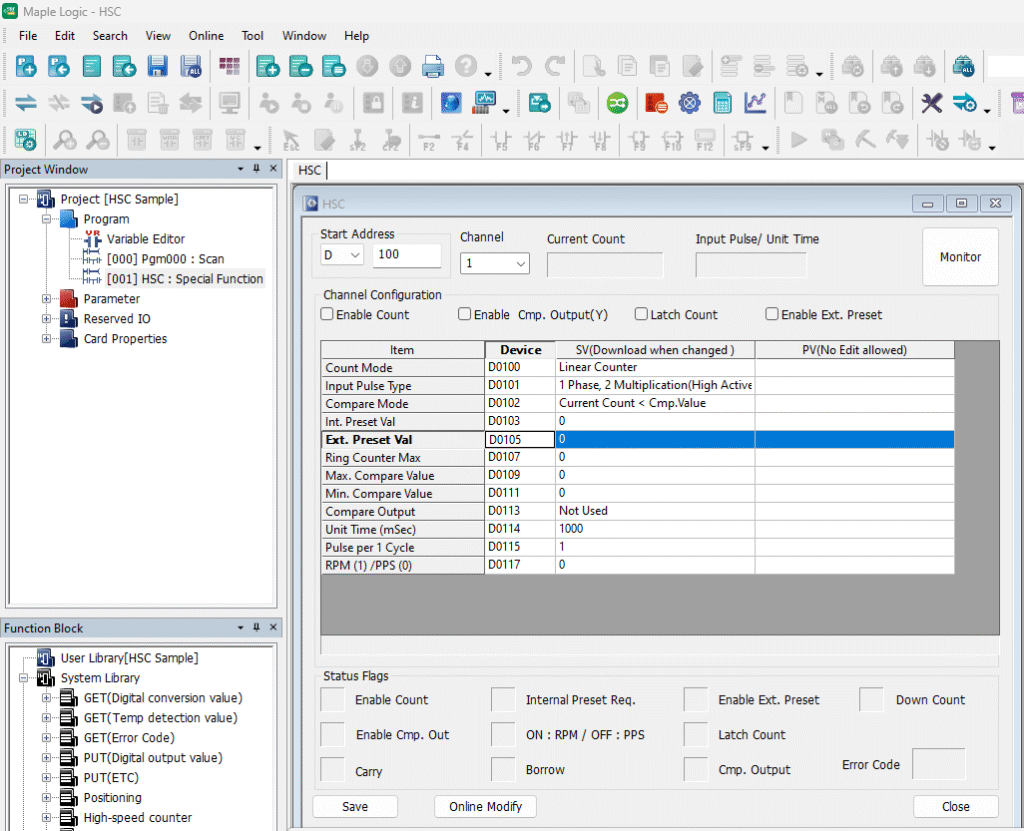Screen dimensions: 1024x831
Task: Open the trend graph chart icon
Action: [754, 103]
